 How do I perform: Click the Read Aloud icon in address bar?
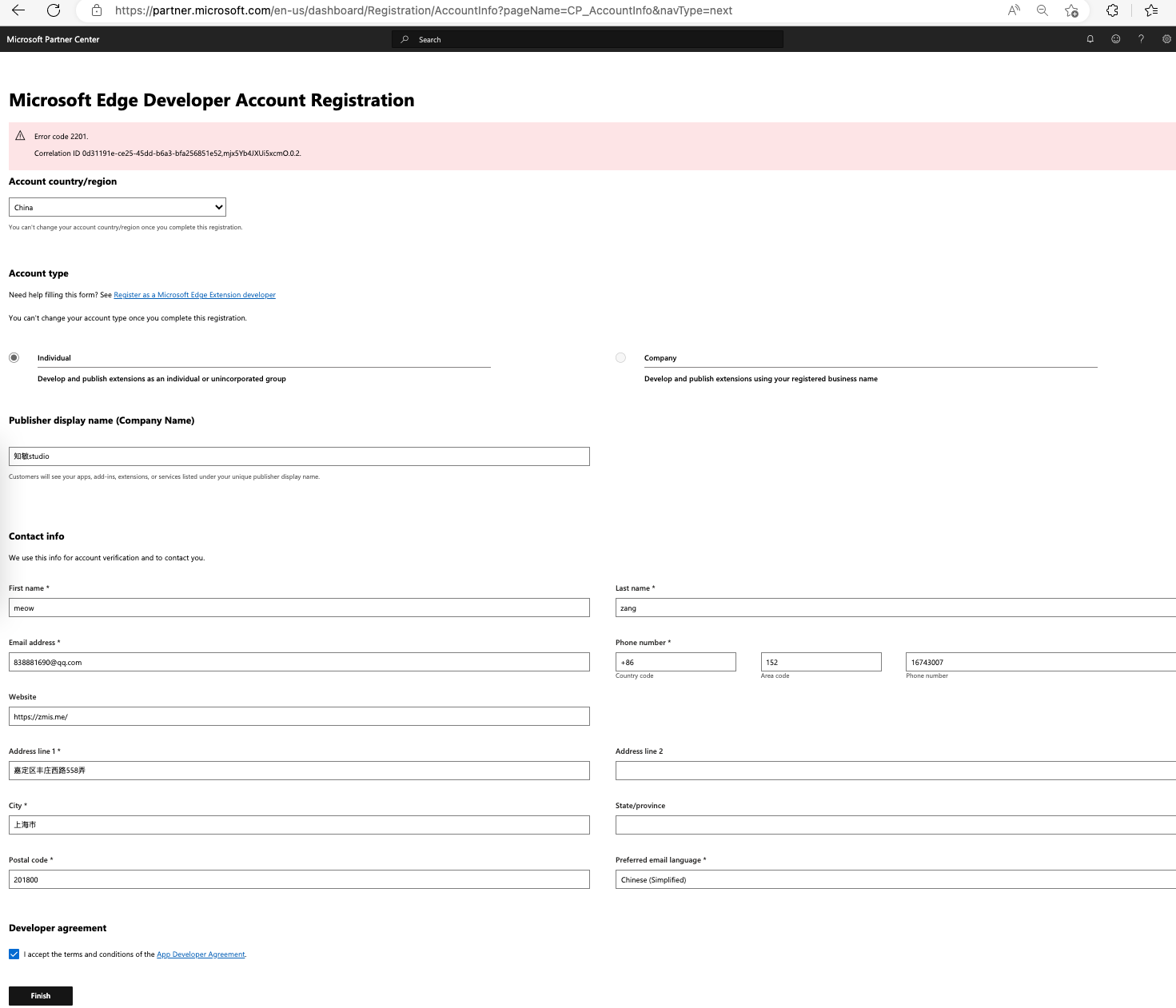coord(1013,10)
